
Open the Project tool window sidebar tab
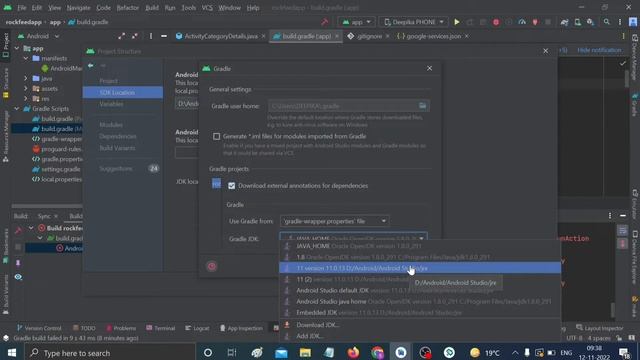[6, 44]
